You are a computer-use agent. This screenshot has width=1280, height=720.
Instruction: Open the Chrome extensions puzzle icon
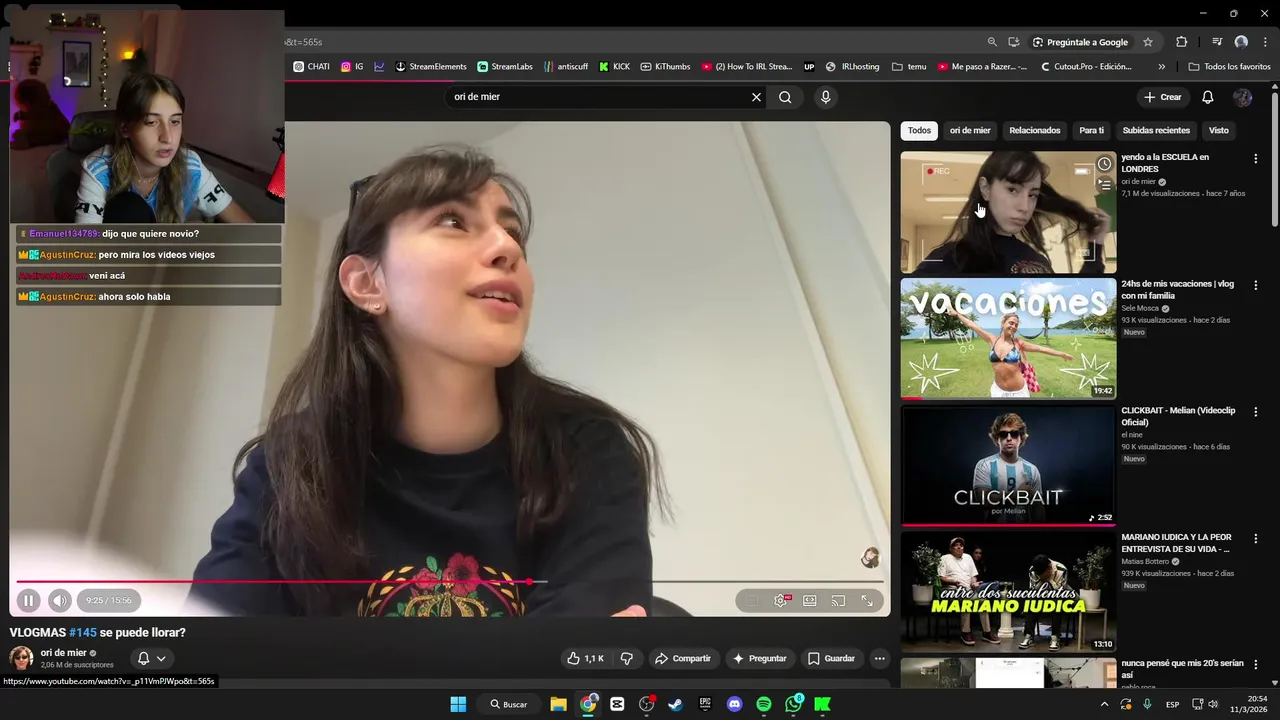pyautogui.click(x=1182, y=42)
